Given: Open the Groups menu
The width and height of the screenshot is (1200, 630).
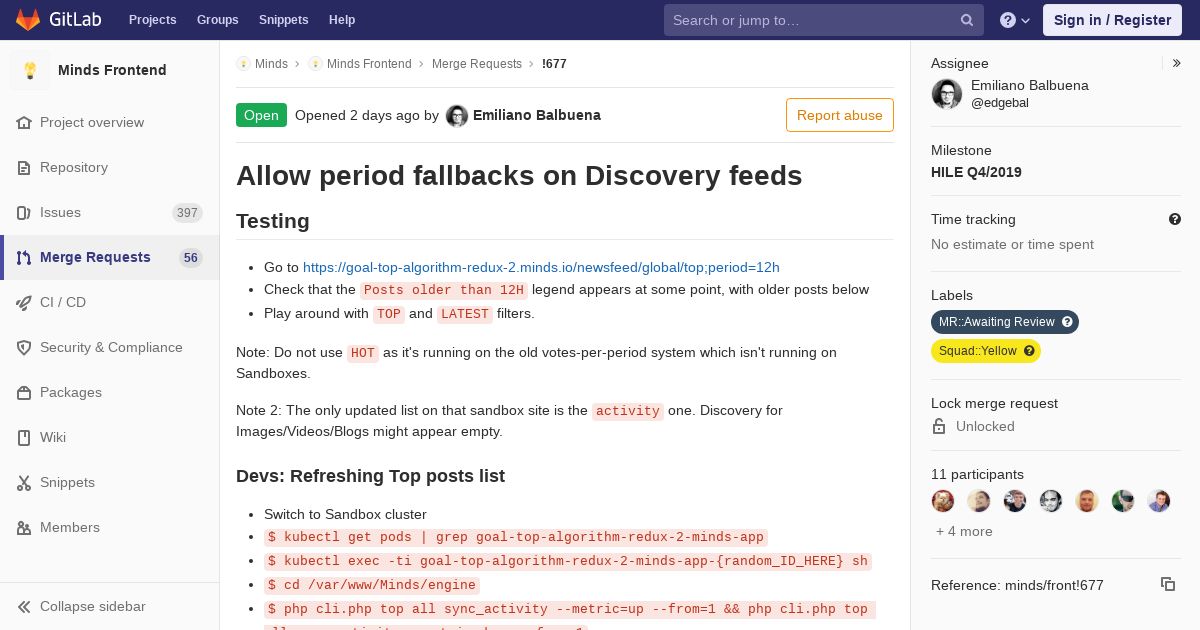Looking at the screenshot, I should (x=217, y=20).
